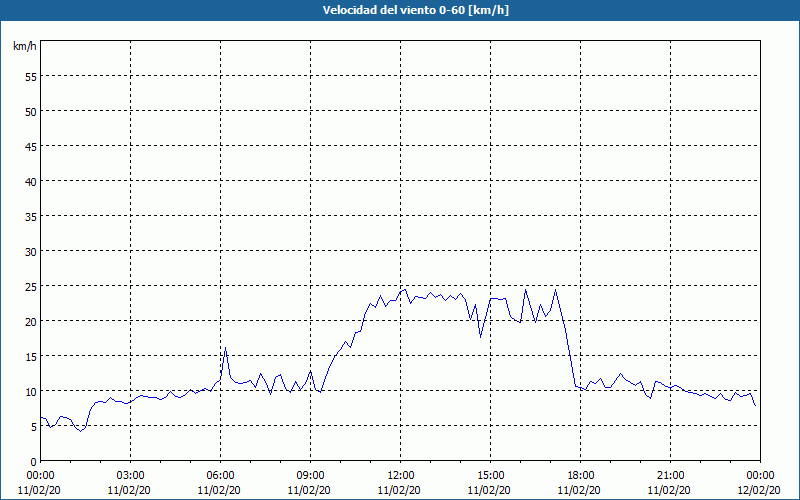The image size is (800, 500).
Task: Click the sharp dip in the line before 15:00
Action: pos(480,337)
